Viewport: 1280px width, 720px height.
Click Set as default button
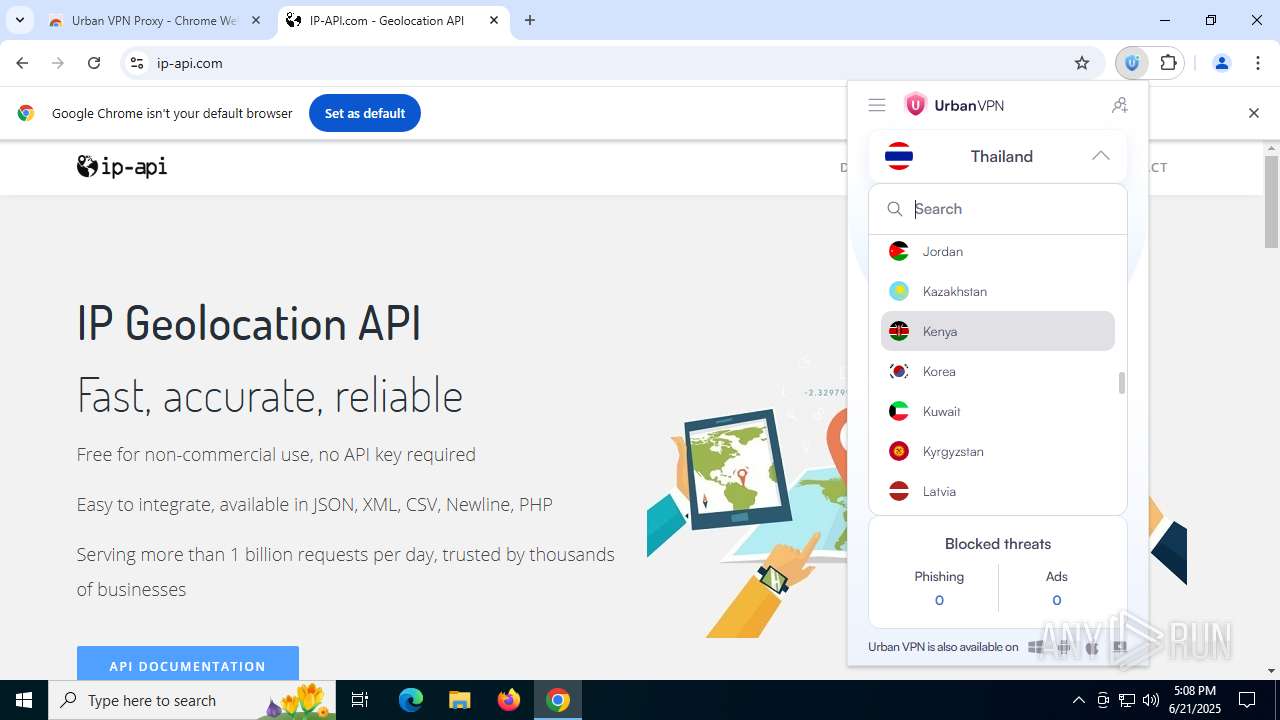[365, 113]
